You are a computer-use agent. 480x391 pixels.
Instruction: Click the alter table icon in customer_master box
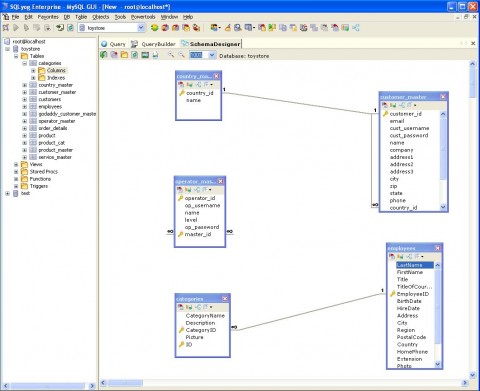click(385, 105)
